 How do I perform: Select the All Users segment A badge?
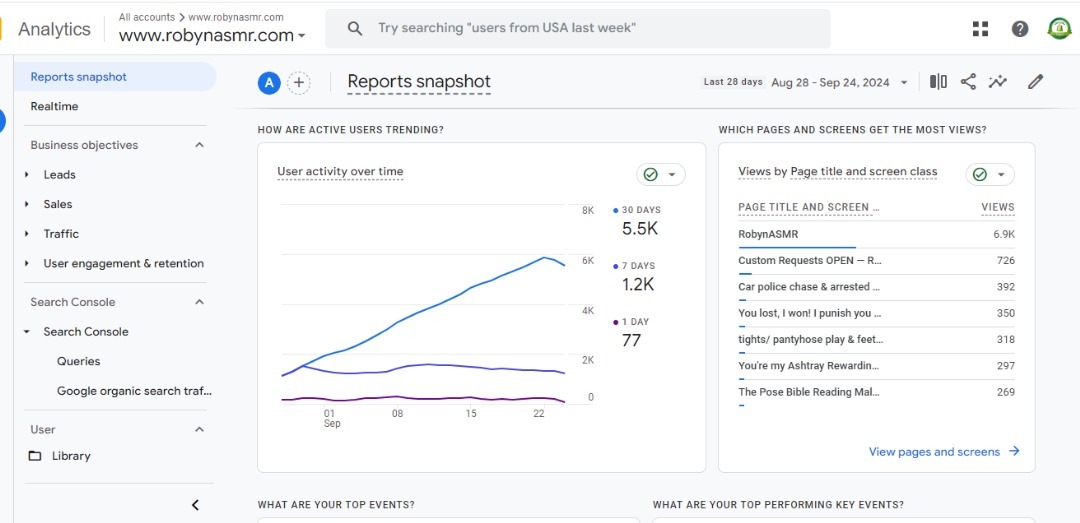pos(268,83)
